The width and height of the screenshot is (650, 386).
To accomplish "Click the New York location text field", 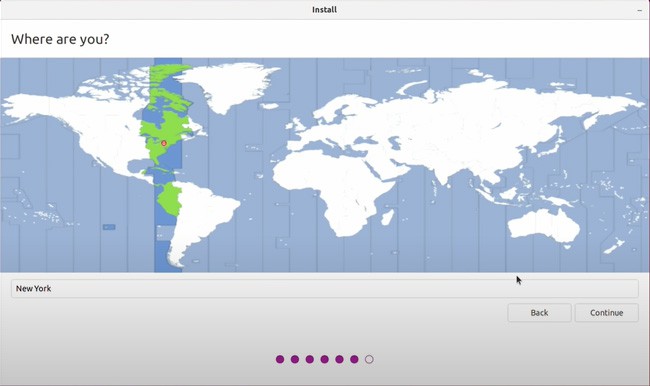I will pyautogui.click(x=325, y=289).
